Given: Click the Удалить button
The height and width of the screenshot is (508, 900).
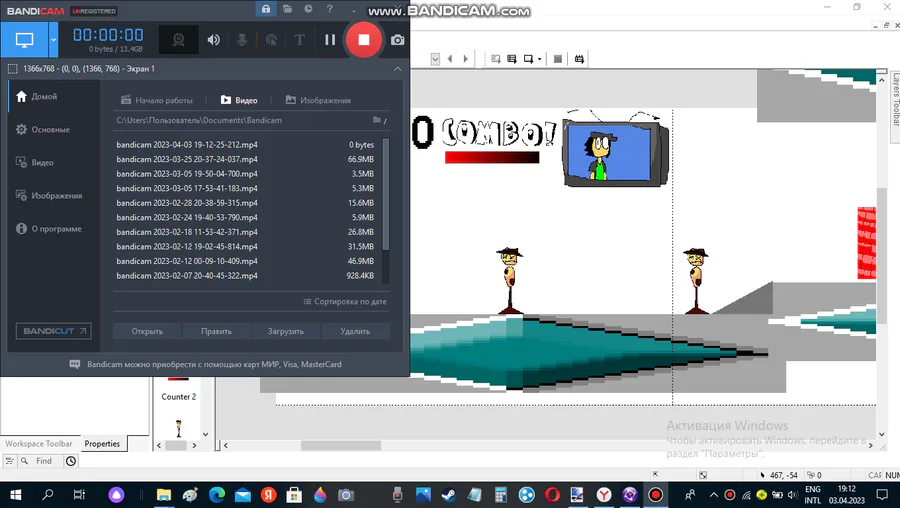Looking at the screenshot, I should pos(355,331).
